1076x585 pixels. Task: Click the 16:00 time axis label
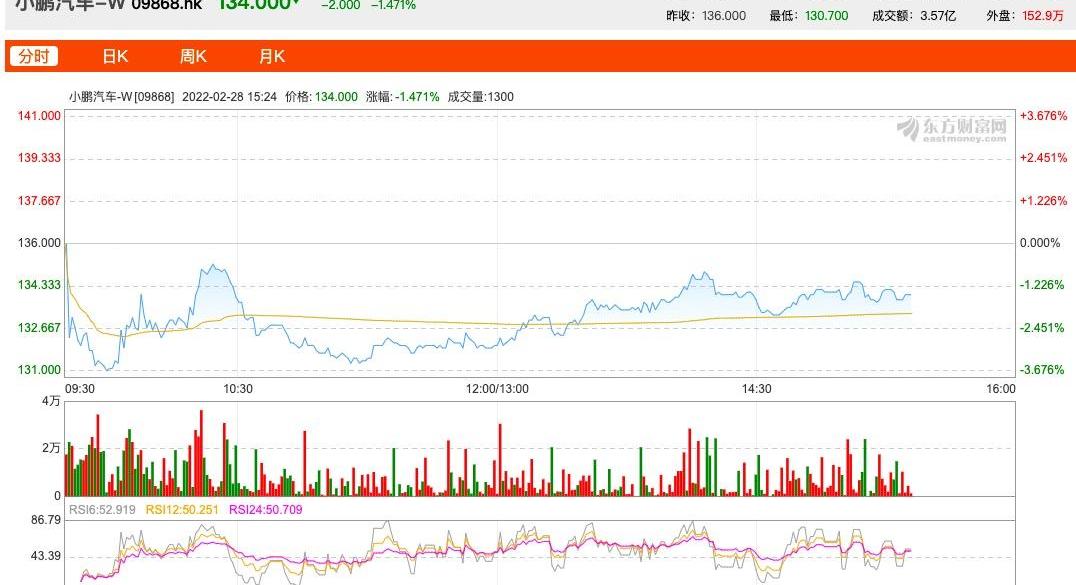[1001, 389]
